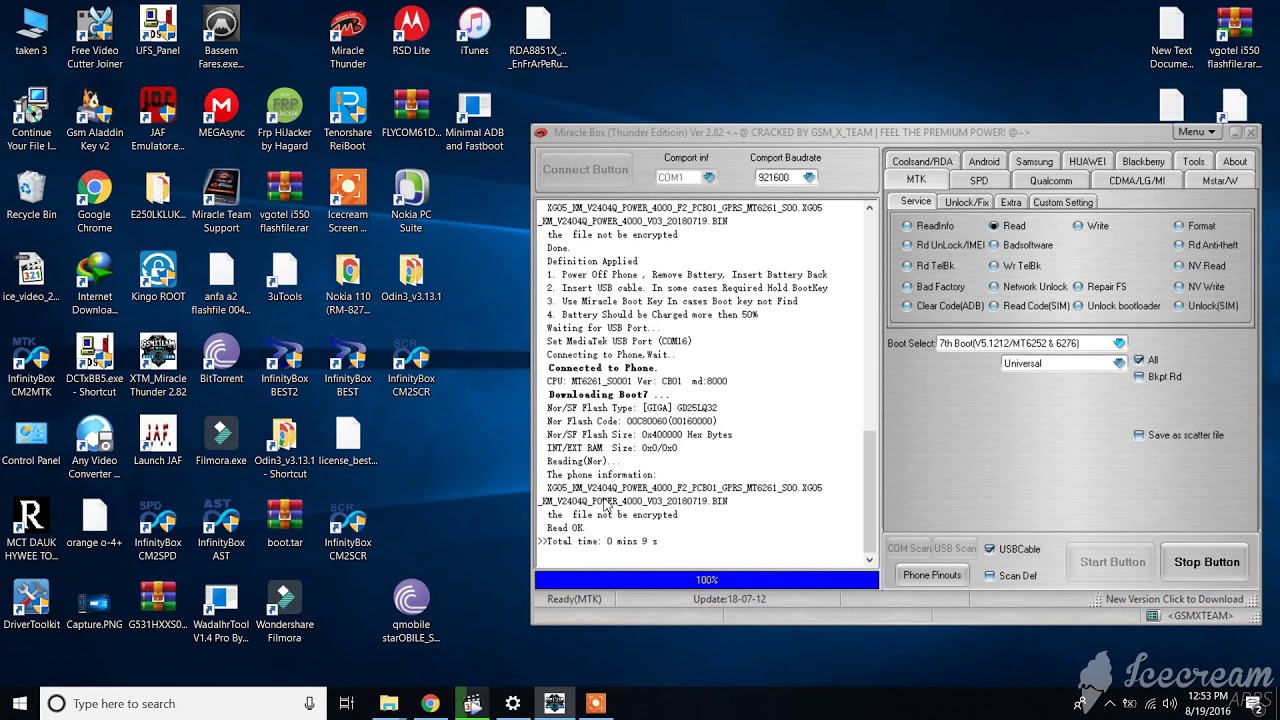Select the Write radio option
This screenshot has width=1280, height=720.
(1090, 226)
